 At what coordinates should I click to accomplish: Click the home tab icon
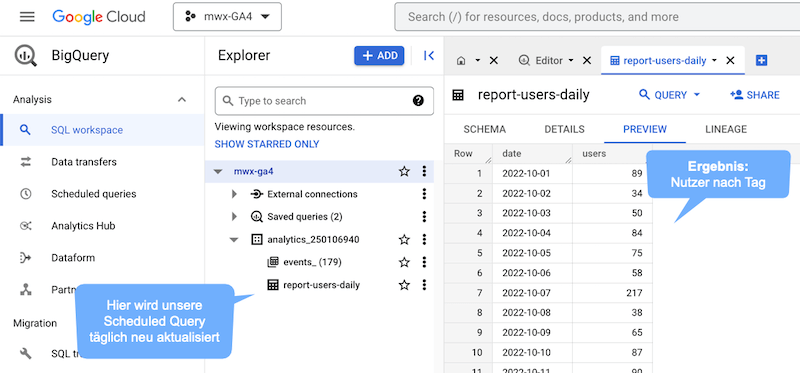click(461, 61)
